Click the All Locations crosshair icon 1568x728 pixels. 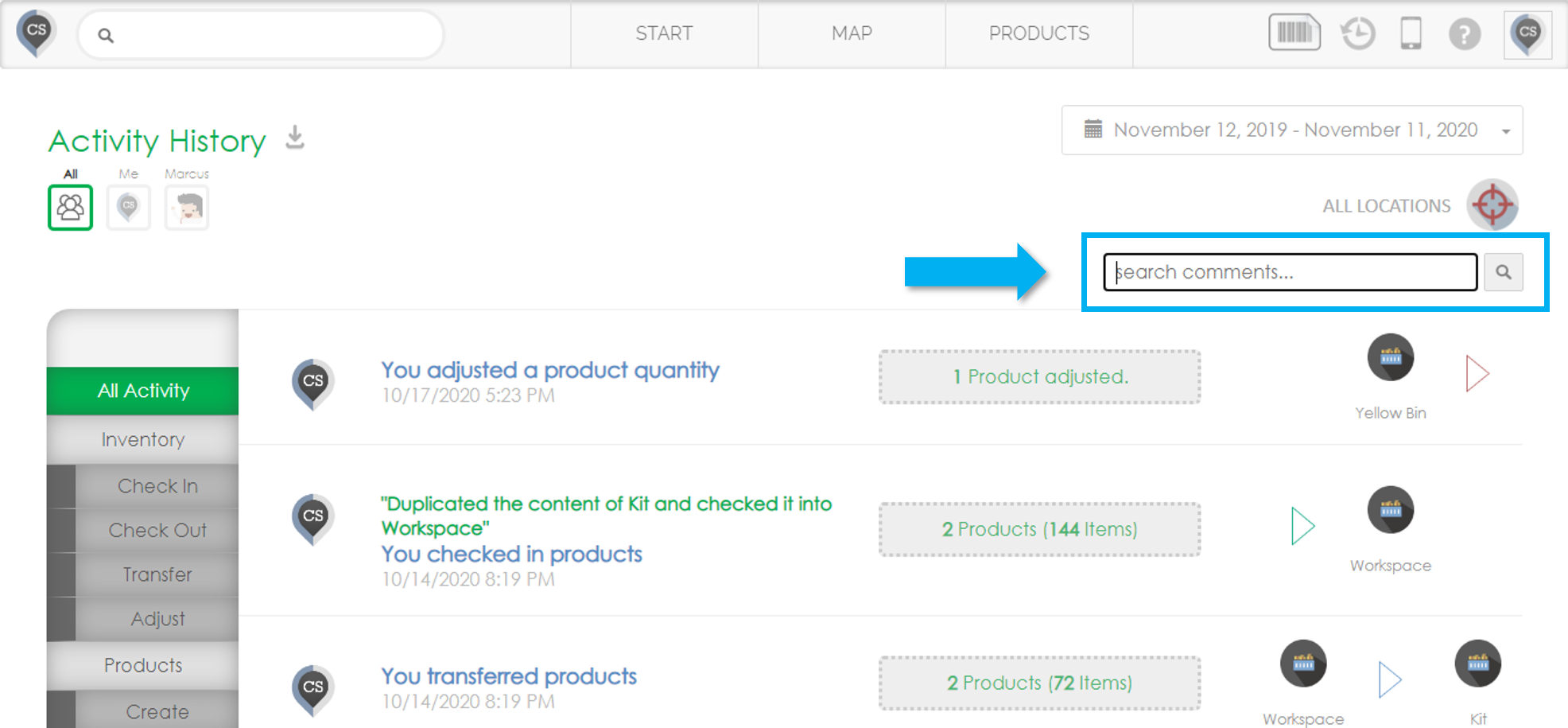tap(1492, 205)
